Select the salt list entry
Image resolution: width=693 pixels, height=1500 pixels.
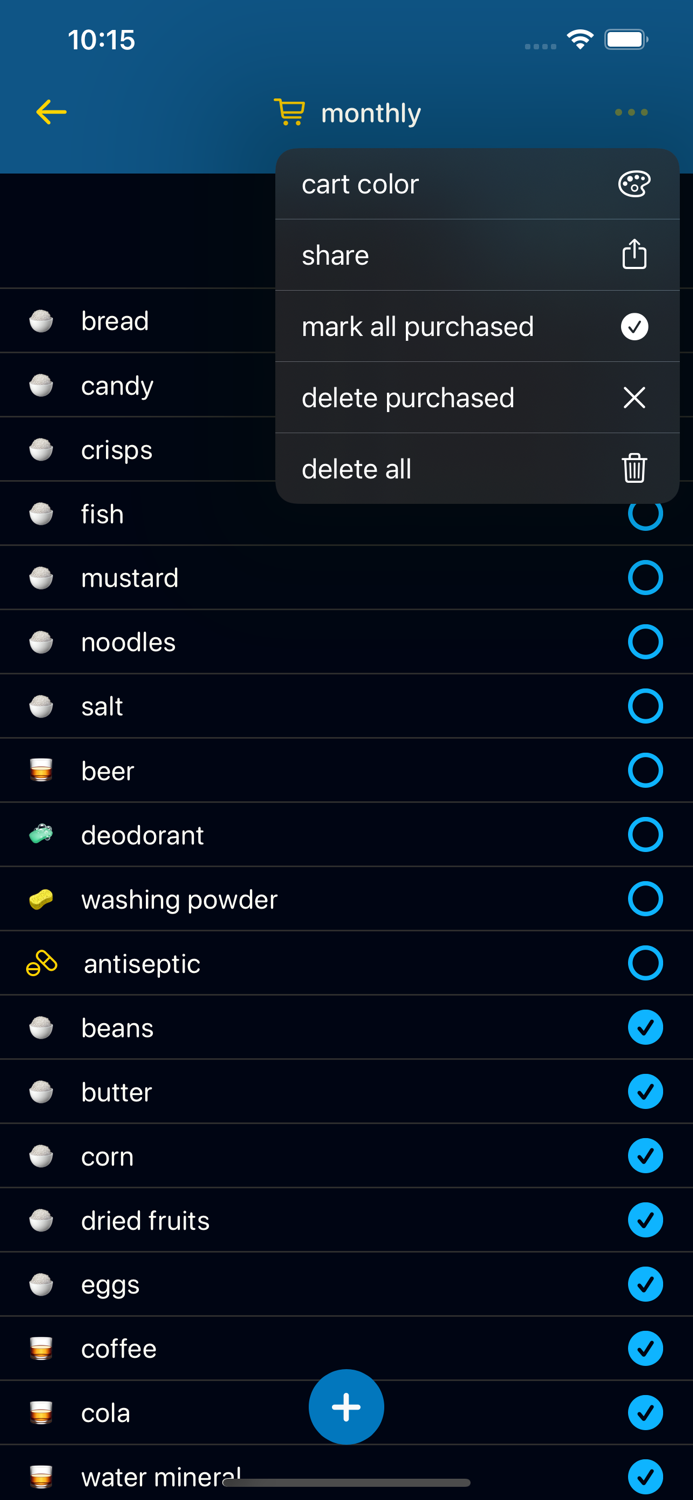[102, 707]
